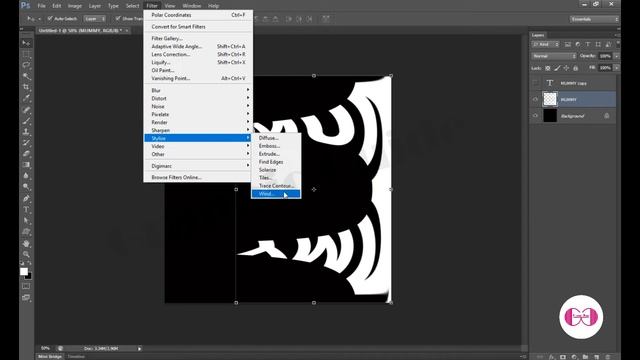640x360 pixels.
Task: Reapply Polar Coordinates filter
Action: (198, 15)
